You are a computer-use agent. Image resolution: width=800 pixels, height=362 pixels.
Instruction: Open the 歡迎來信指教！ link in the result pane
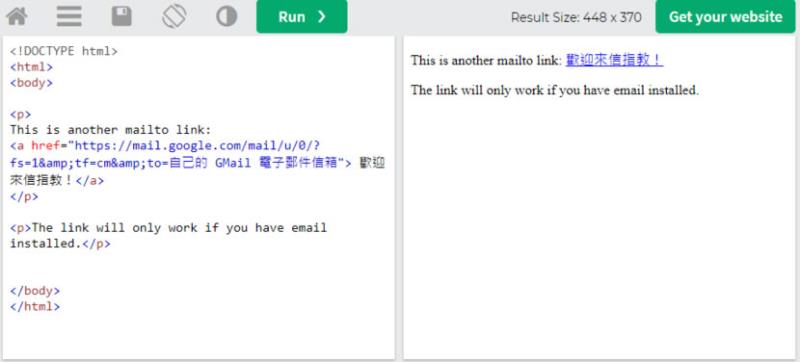(x=614, y=60)
